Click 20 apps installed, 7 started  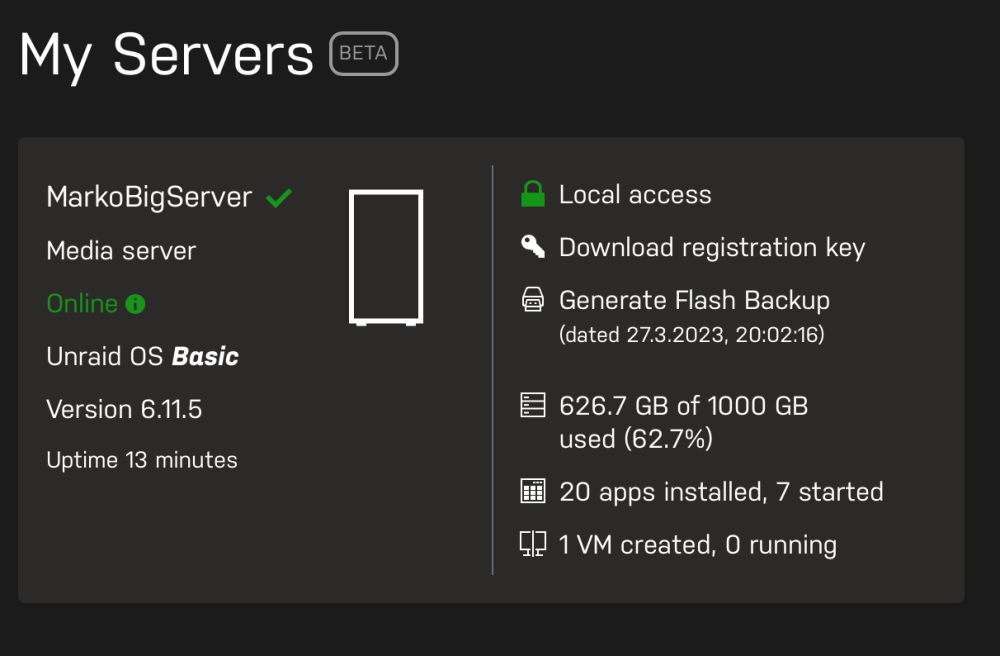[x=721, y=492]
